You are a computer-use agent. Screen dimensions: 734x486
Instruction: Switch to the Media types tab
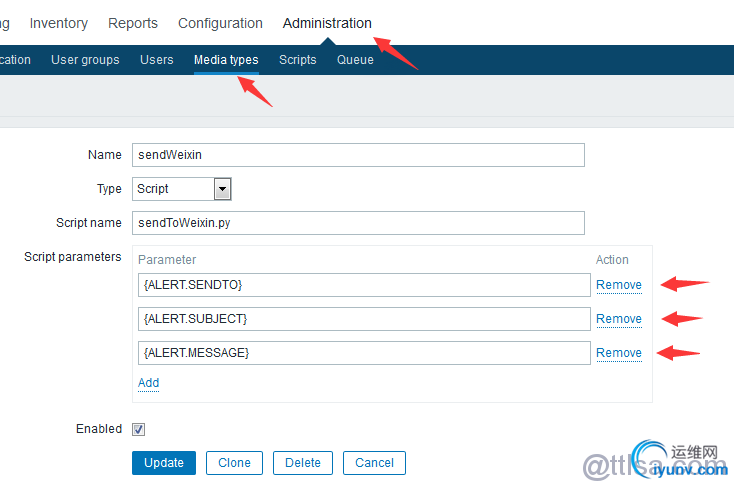[x=226, y=60]
